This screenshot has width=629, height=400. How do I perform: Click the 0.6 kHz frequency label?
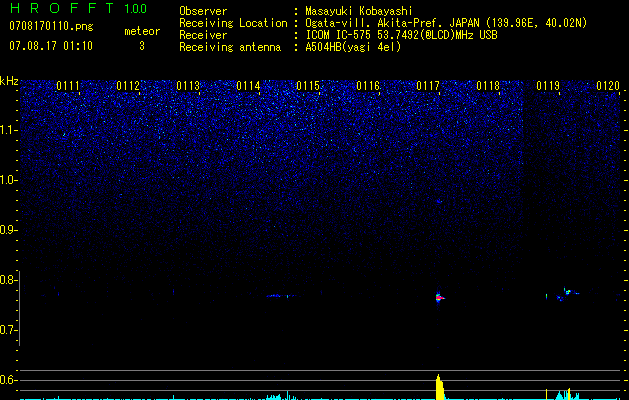coord(8,380)
